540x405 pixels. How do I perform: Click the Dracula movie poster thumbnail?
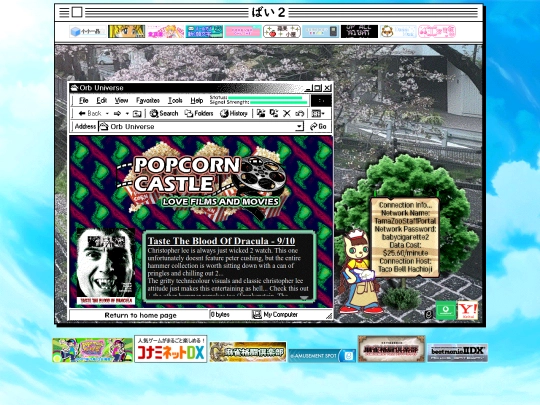point(105,266)
